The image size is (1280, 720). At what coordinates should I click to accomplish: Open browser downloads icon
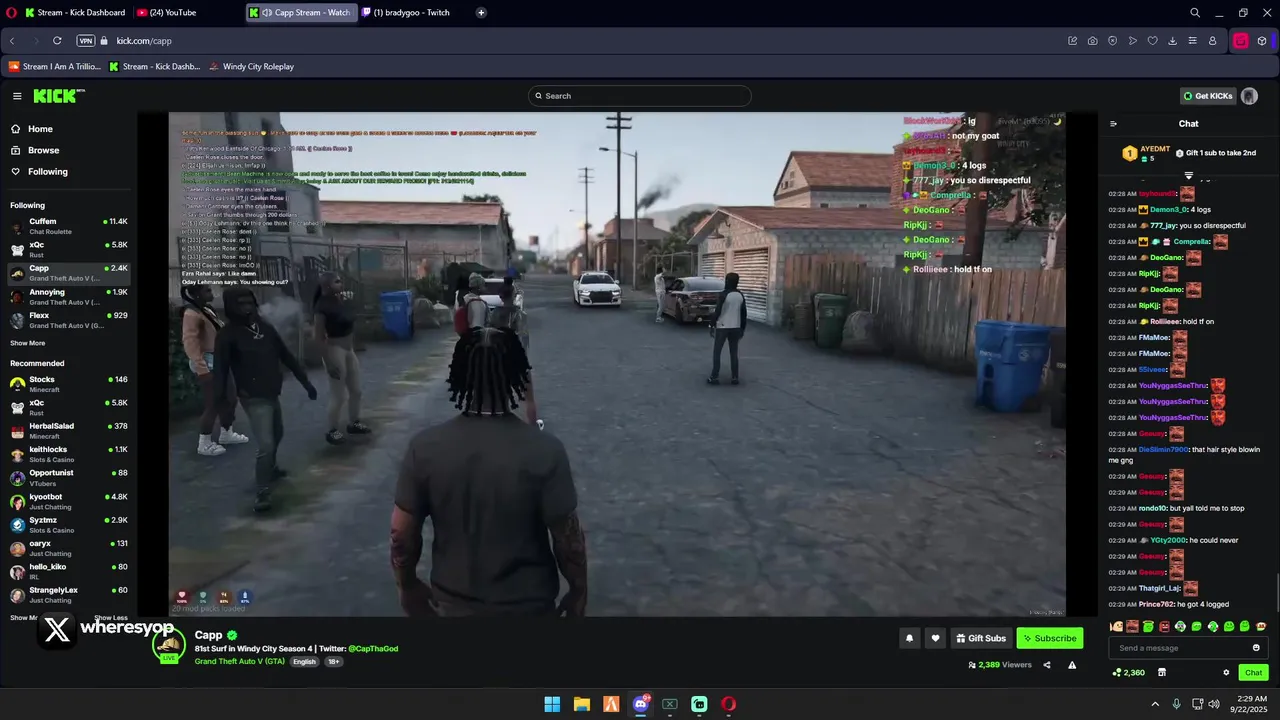pyautogui.click(x=1172, y=41)
